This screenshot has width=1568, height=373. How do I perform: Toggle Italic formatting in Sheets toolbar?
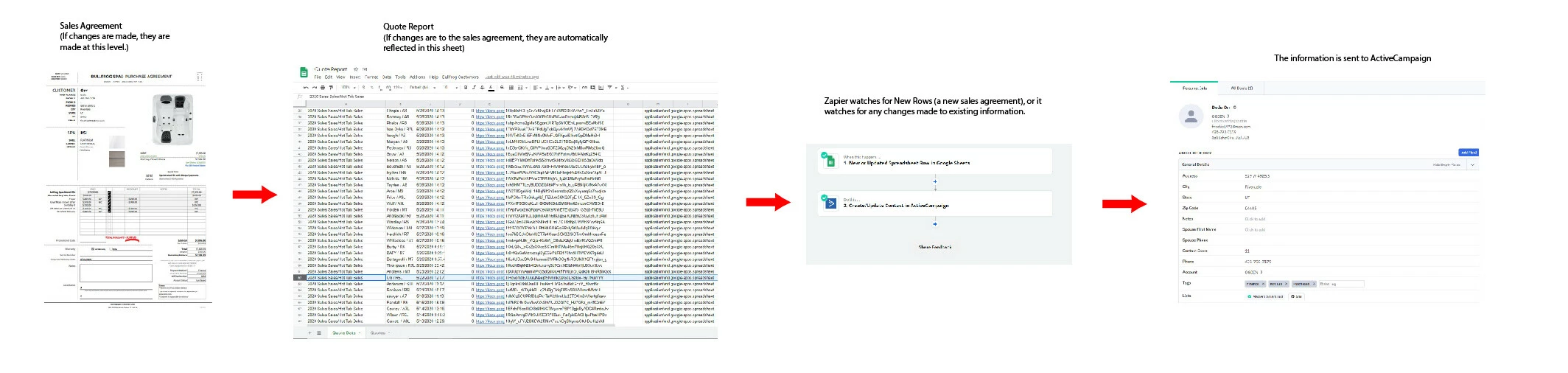[x=474, y=88]
